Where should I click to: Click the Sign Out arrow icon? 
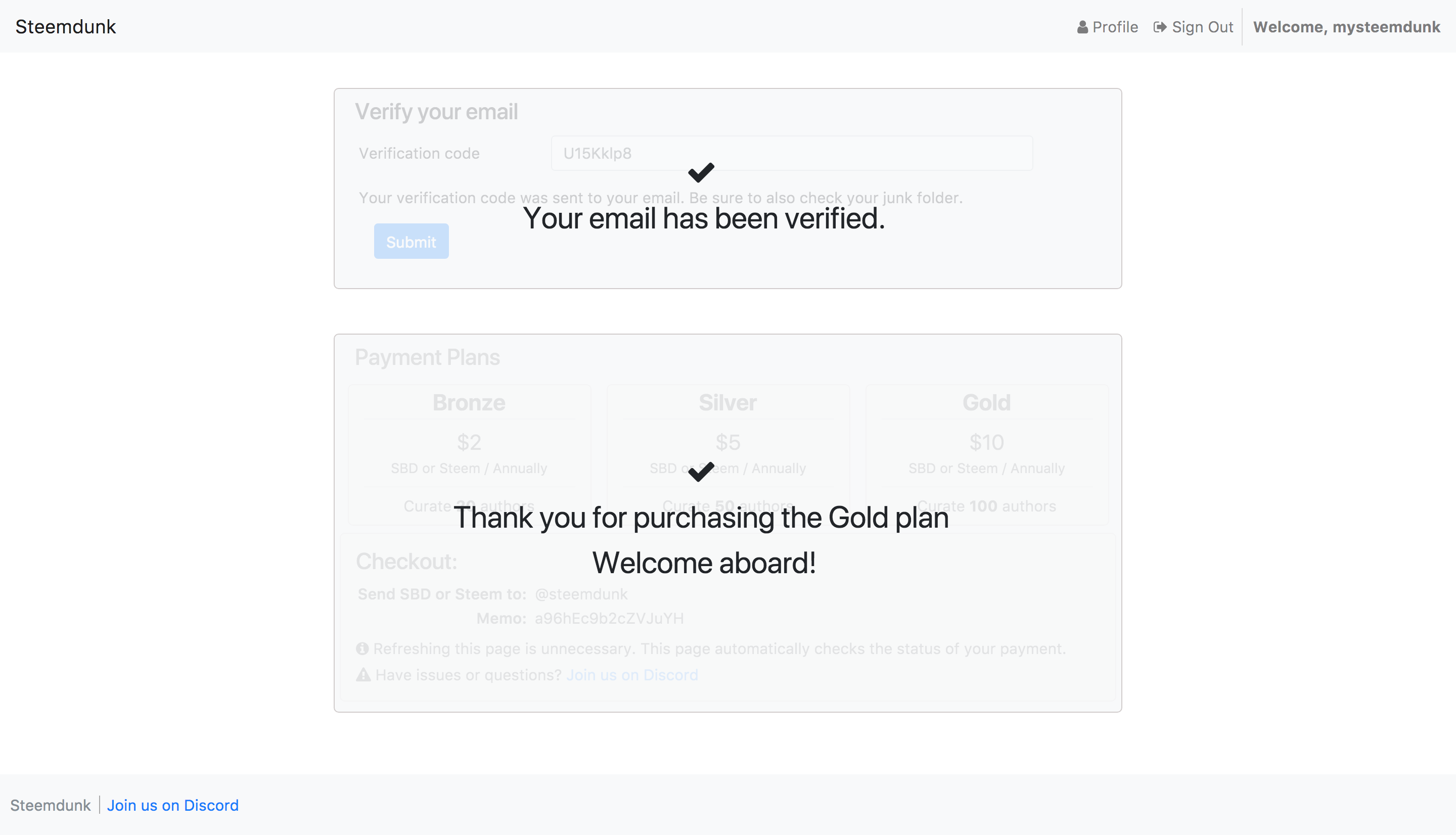click(x=1160, y=27)
